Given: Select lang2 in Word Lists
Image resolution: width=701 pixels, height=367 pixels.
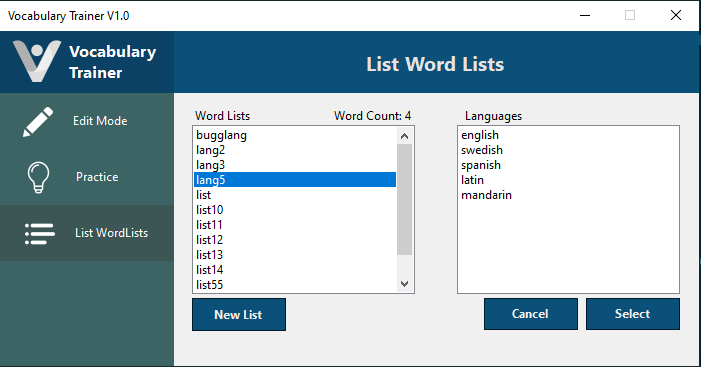Looking at the screenshot, I should (x=295, y=150).
